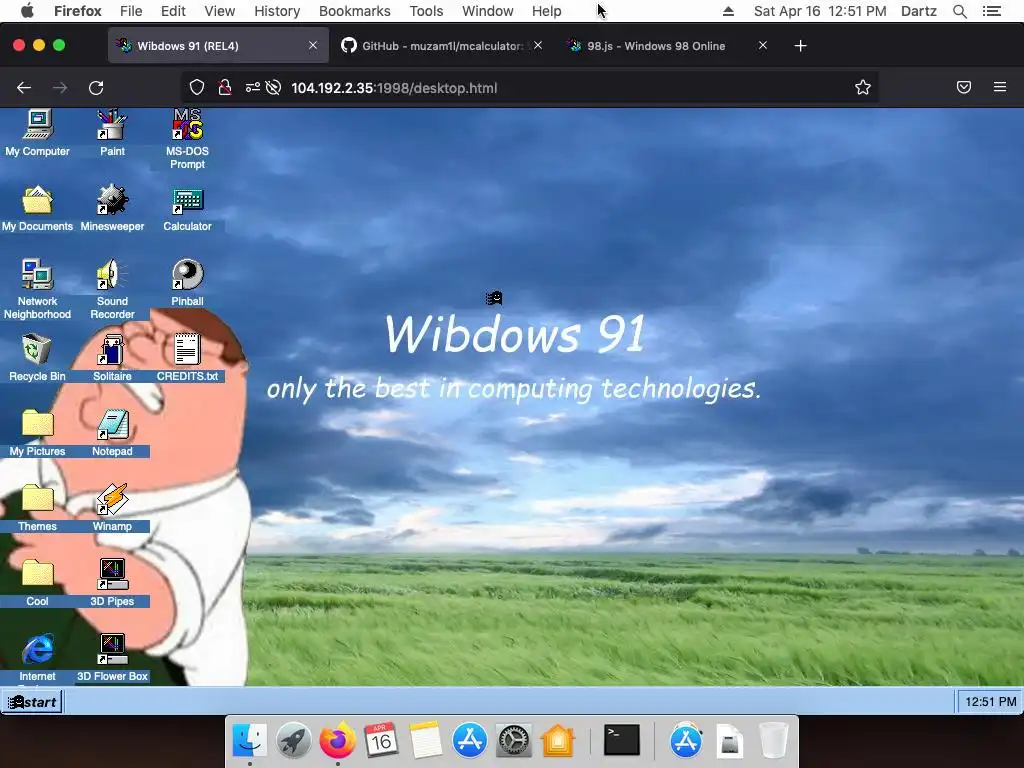This screenshot has height=768, width=1024.
Task: Close the GitHub mcalculator tab
Action: point(537,45)
